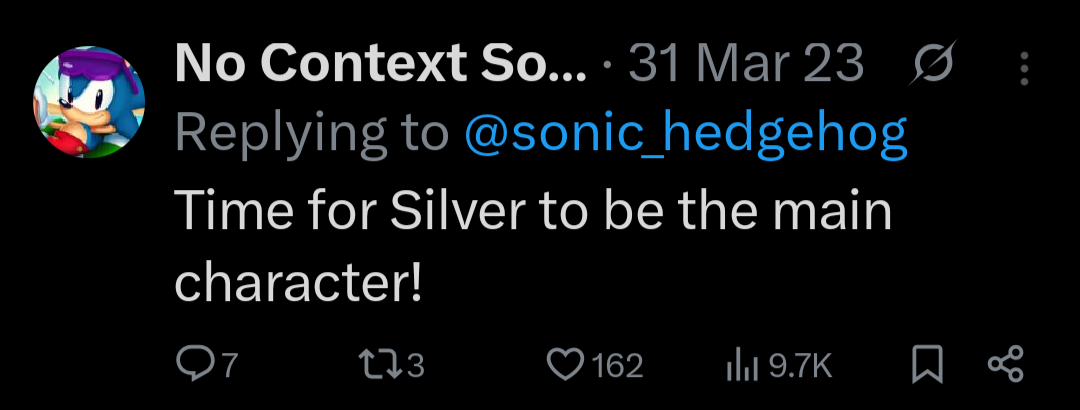Open the Sonic profile picture avatar
This screenshot has width=1080, height=410.
click(x=90, y=104)
